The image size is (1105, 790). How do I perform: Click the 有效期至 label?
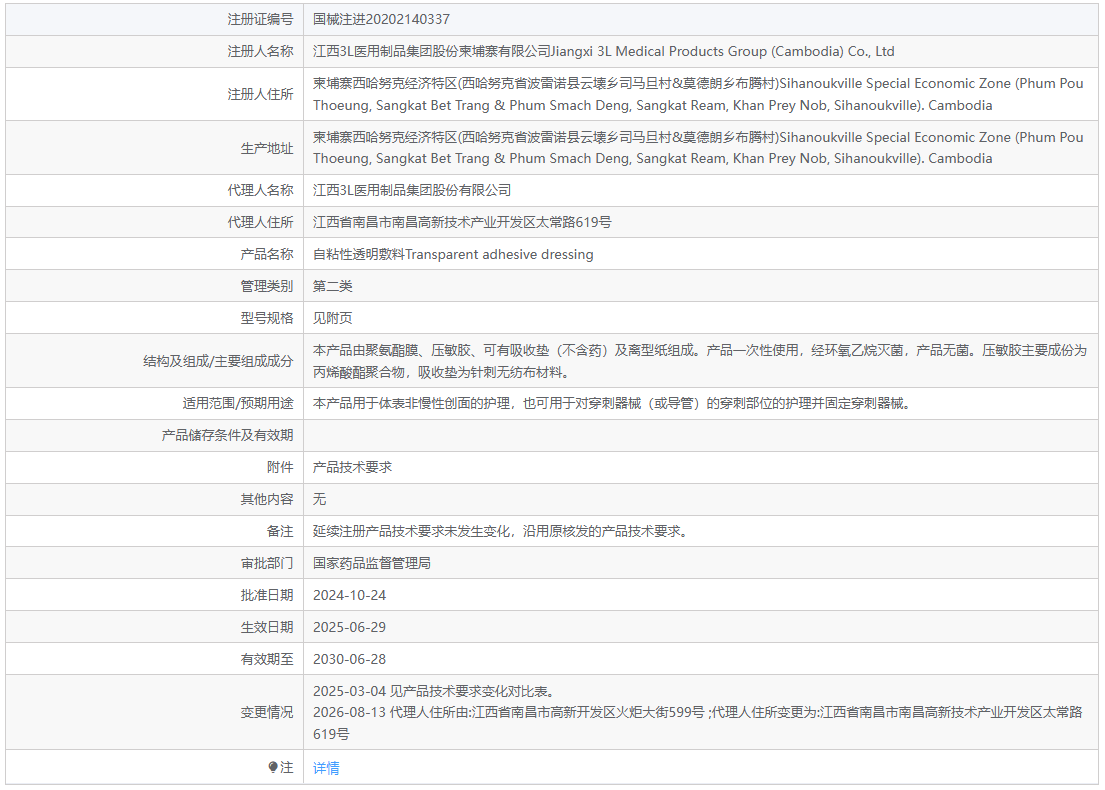point(266,659)
